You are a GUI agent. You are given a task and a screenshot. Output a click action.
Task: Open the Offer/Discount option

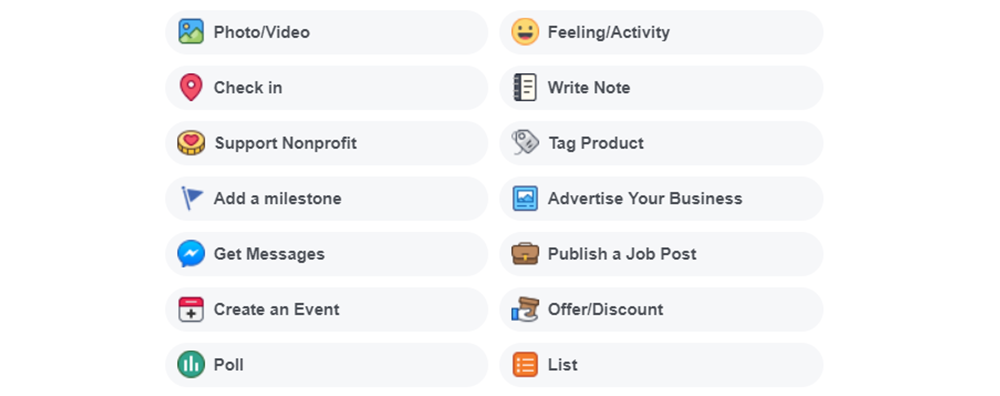tap(661, 309)
